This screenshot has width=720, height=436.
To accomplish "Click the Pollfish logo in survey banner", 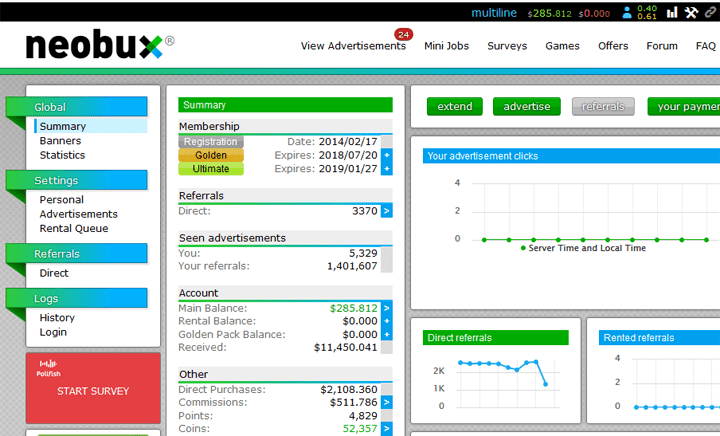I will (x=48, y=368).
